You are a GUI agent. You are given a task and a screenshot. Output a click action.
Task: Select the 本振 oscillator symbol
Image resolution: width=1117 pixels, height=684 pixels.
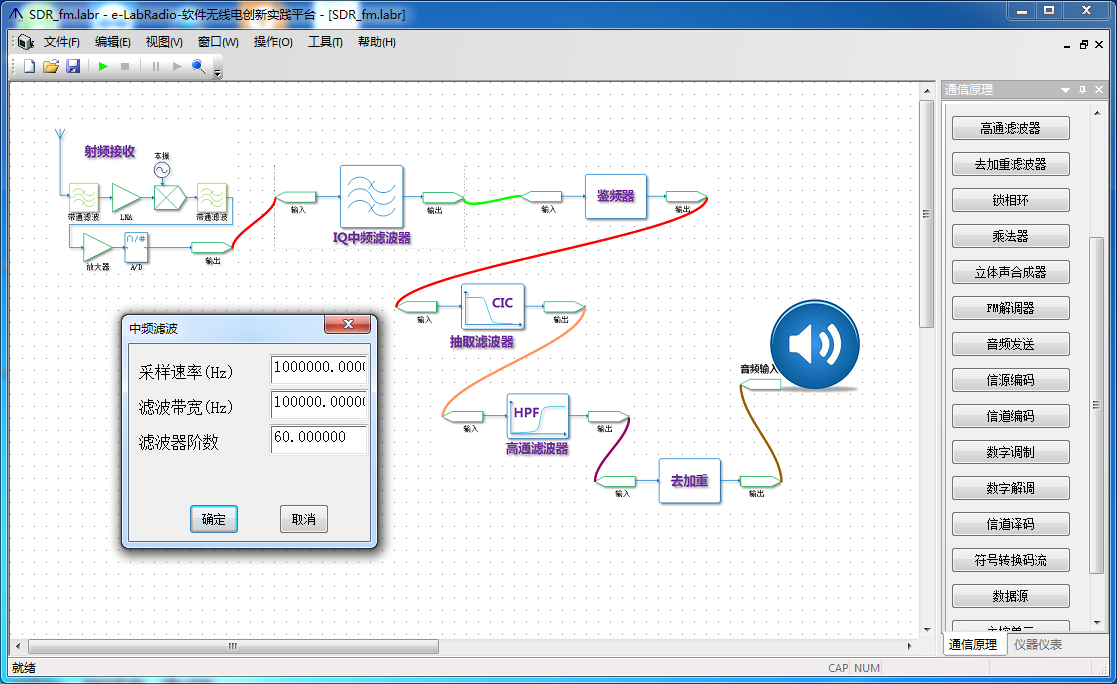(162, 170)
